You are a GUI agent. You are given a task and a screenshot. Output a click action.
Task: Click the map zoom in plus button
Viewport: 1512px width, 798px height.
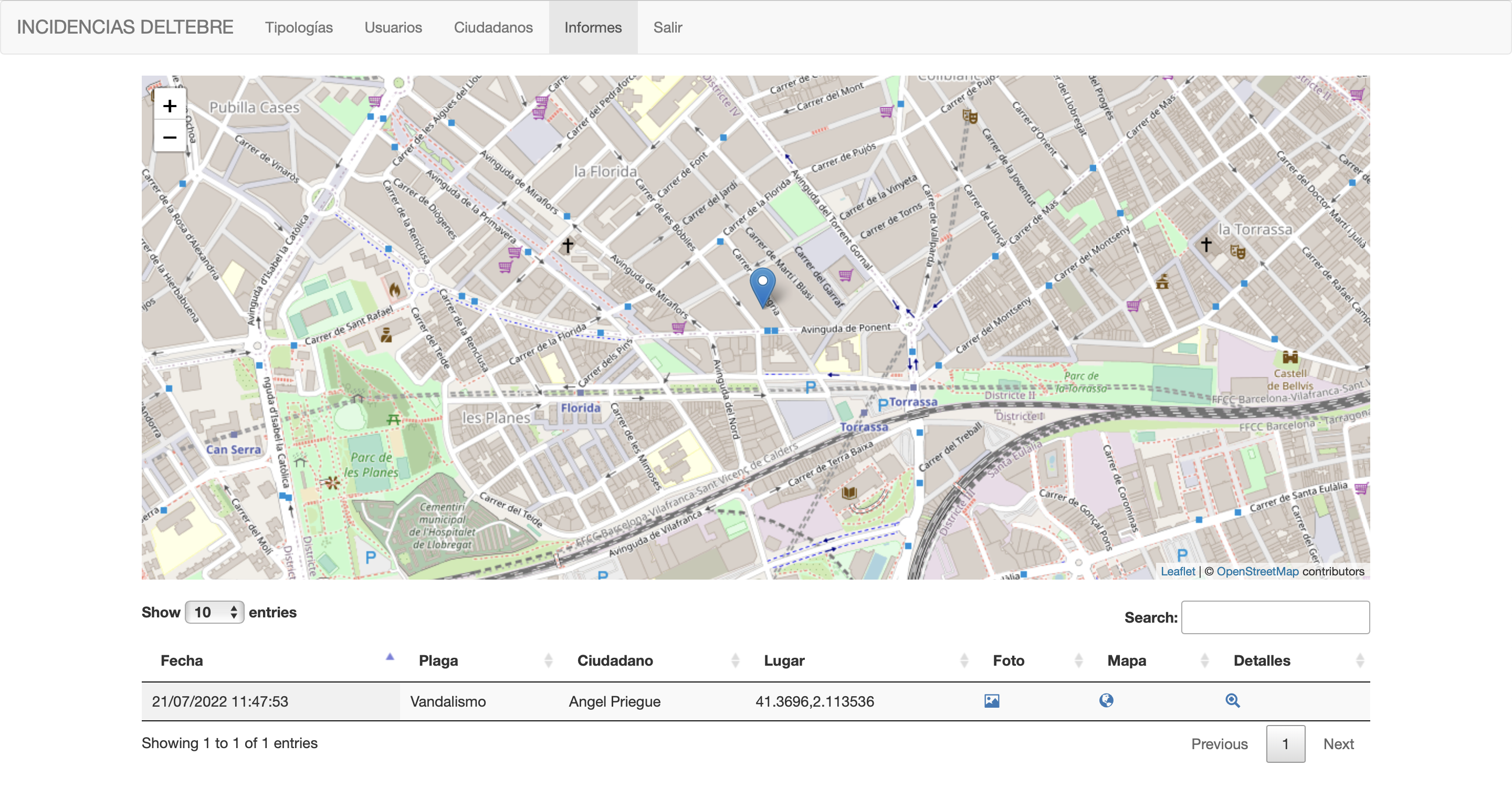pos(170,106)
